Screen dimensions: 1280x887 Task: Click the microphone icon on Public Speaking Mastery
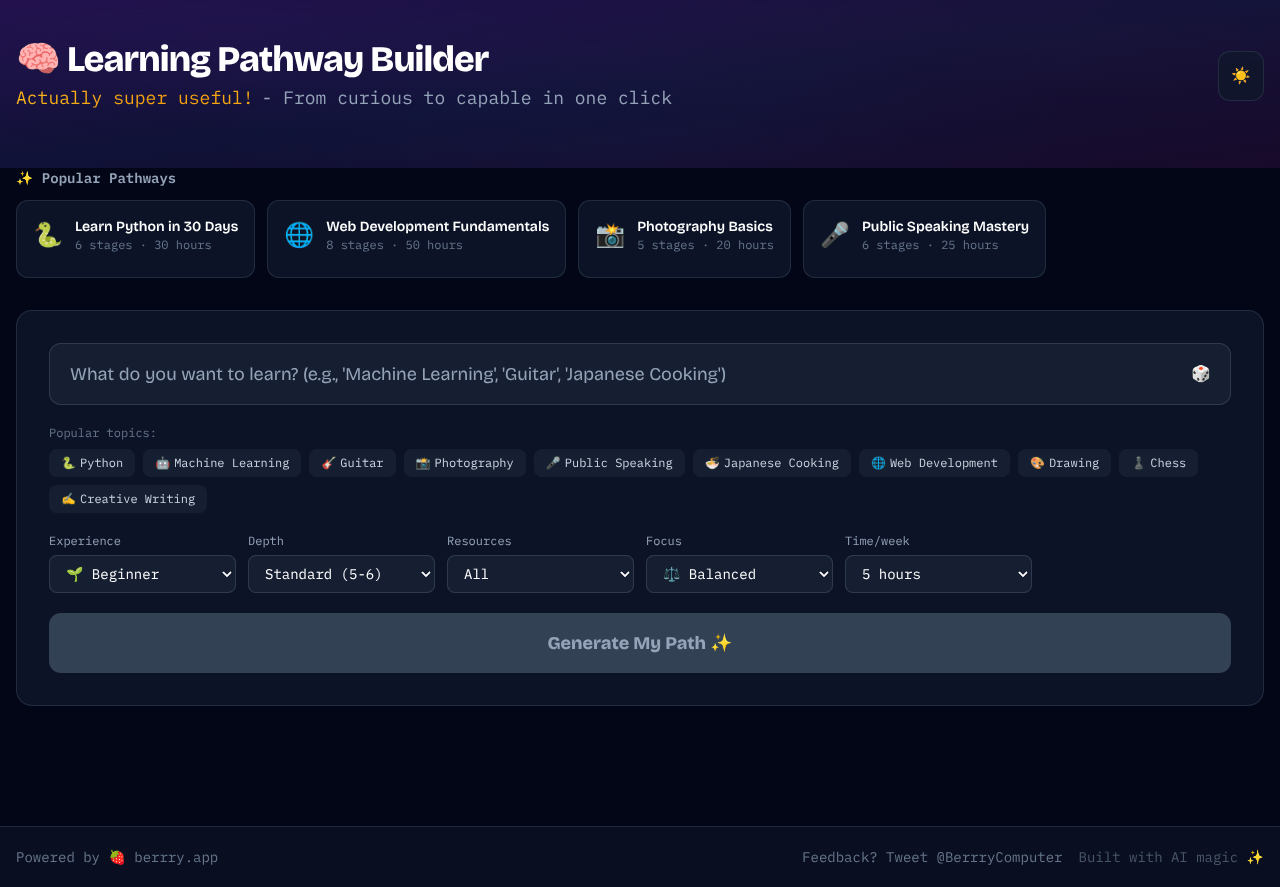pos(835,236)
